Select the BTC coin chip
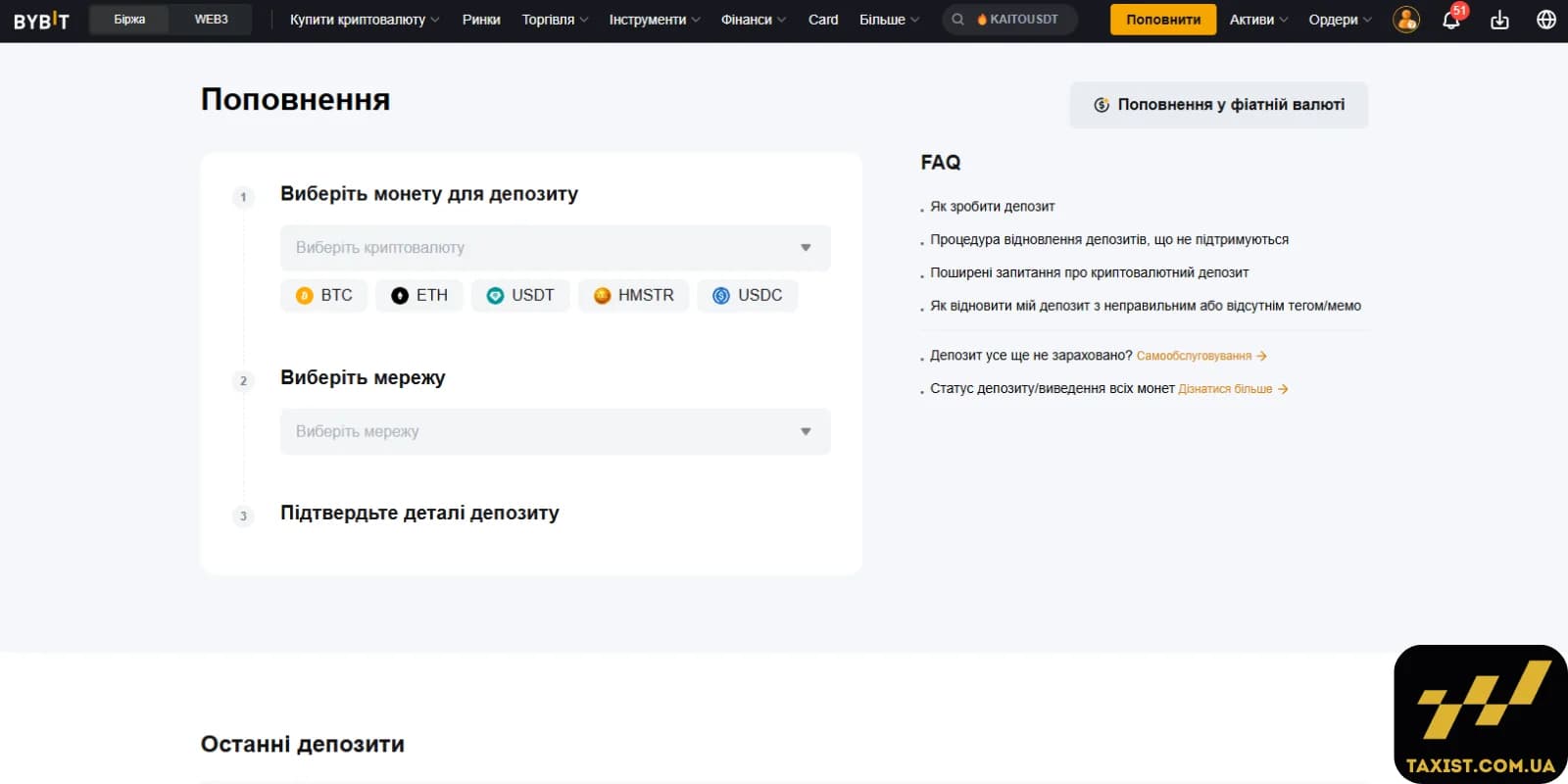 point(323,295)
